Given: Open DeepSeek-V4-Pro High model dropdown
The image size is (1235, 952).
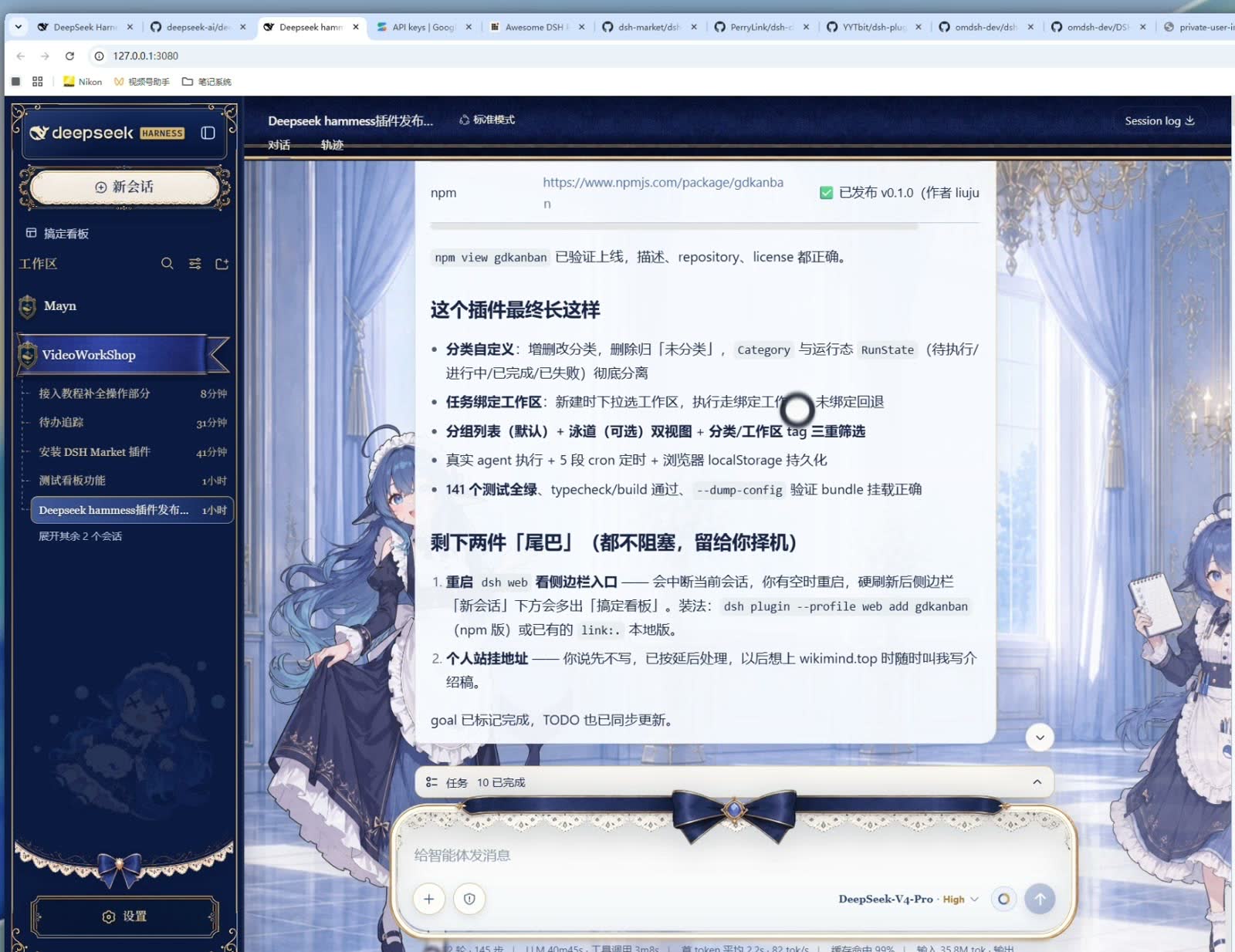Looking at the screenshot, I should pyautogui.click(x=908, y=900).
